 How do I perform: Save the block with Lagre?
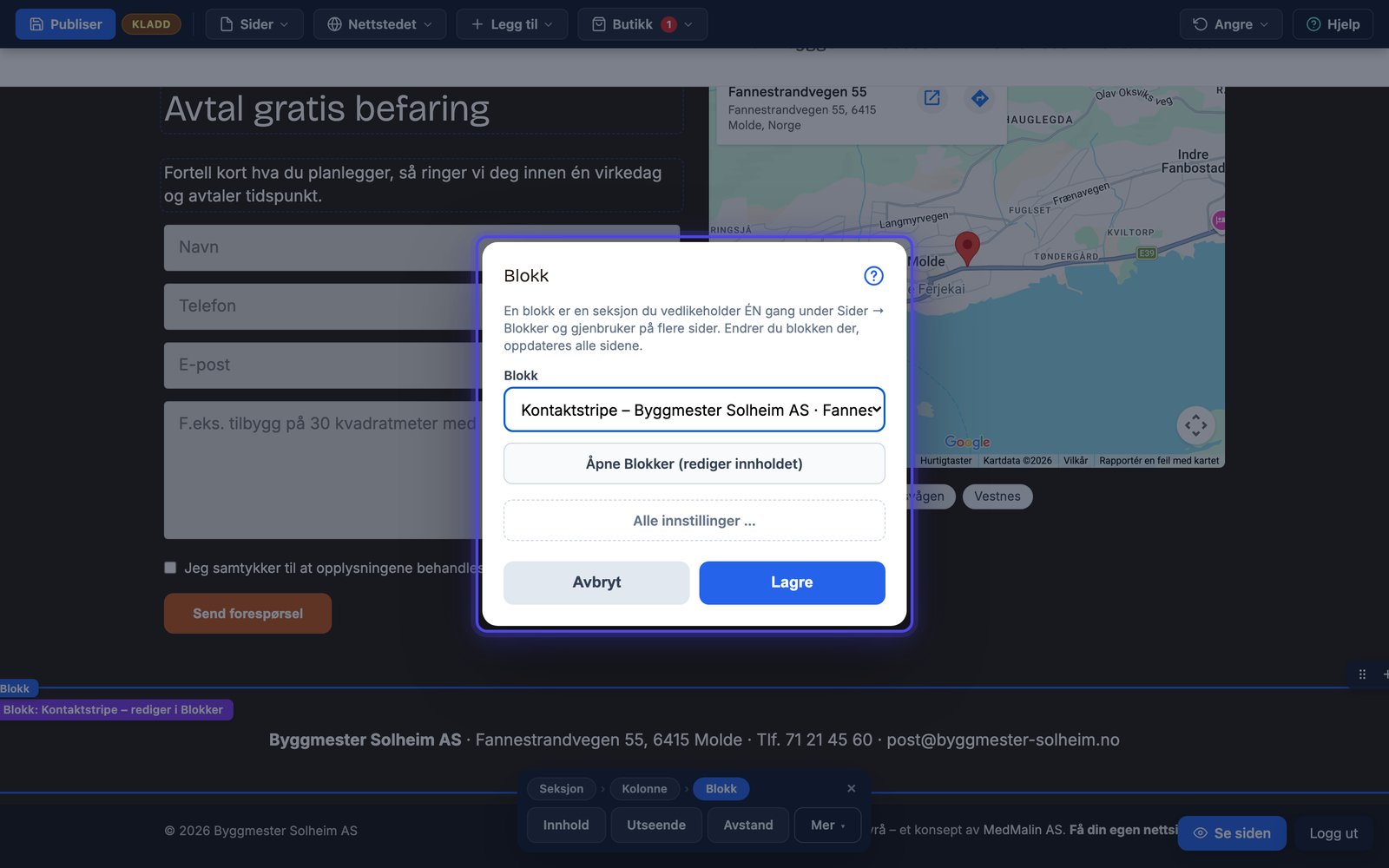pyautogui.click(x=792, y=582)
